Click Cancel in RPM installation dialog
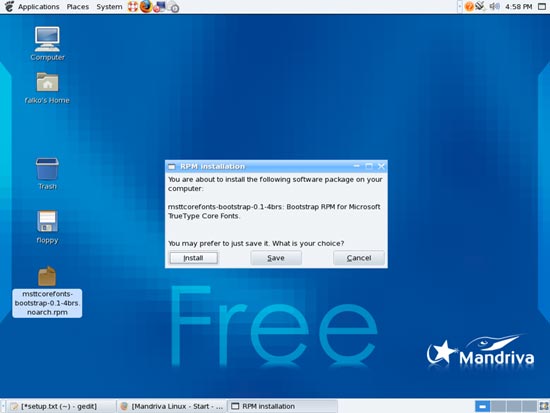The image size is (550, 413). click(x=359, y=258)
